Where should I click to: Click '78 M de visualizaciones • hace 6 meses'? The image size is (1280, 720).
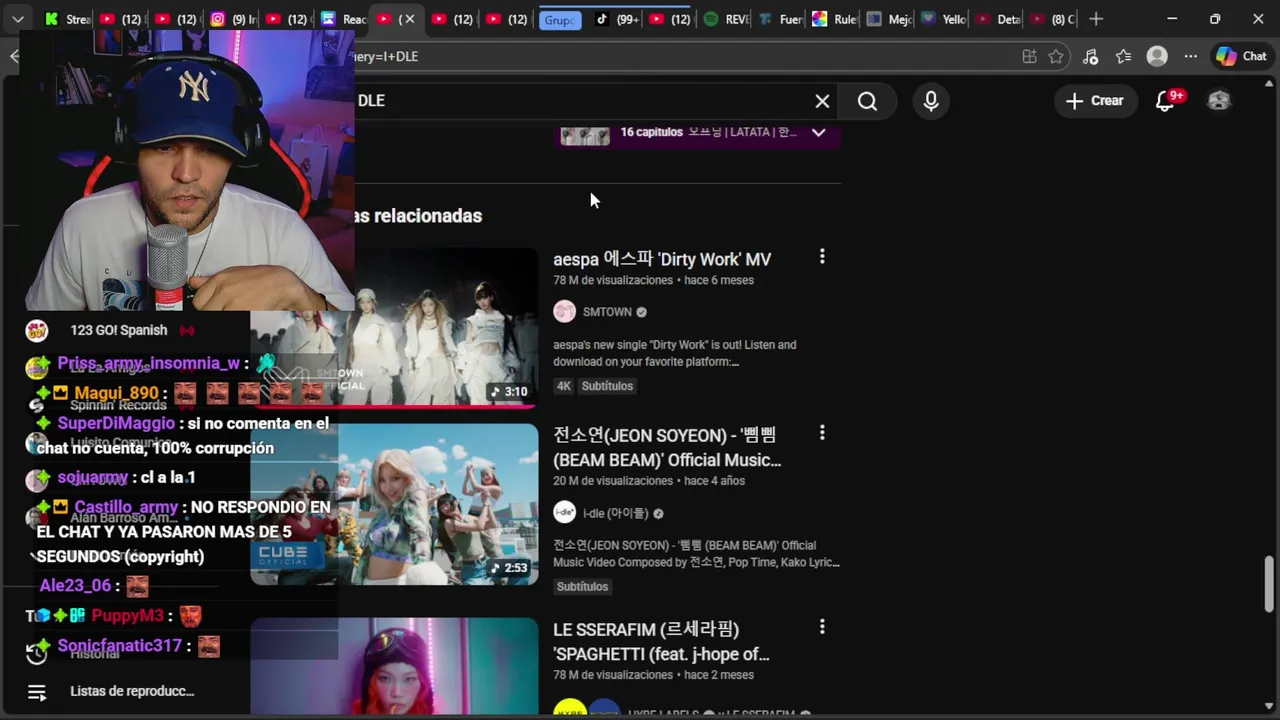(x=653, y=281)
